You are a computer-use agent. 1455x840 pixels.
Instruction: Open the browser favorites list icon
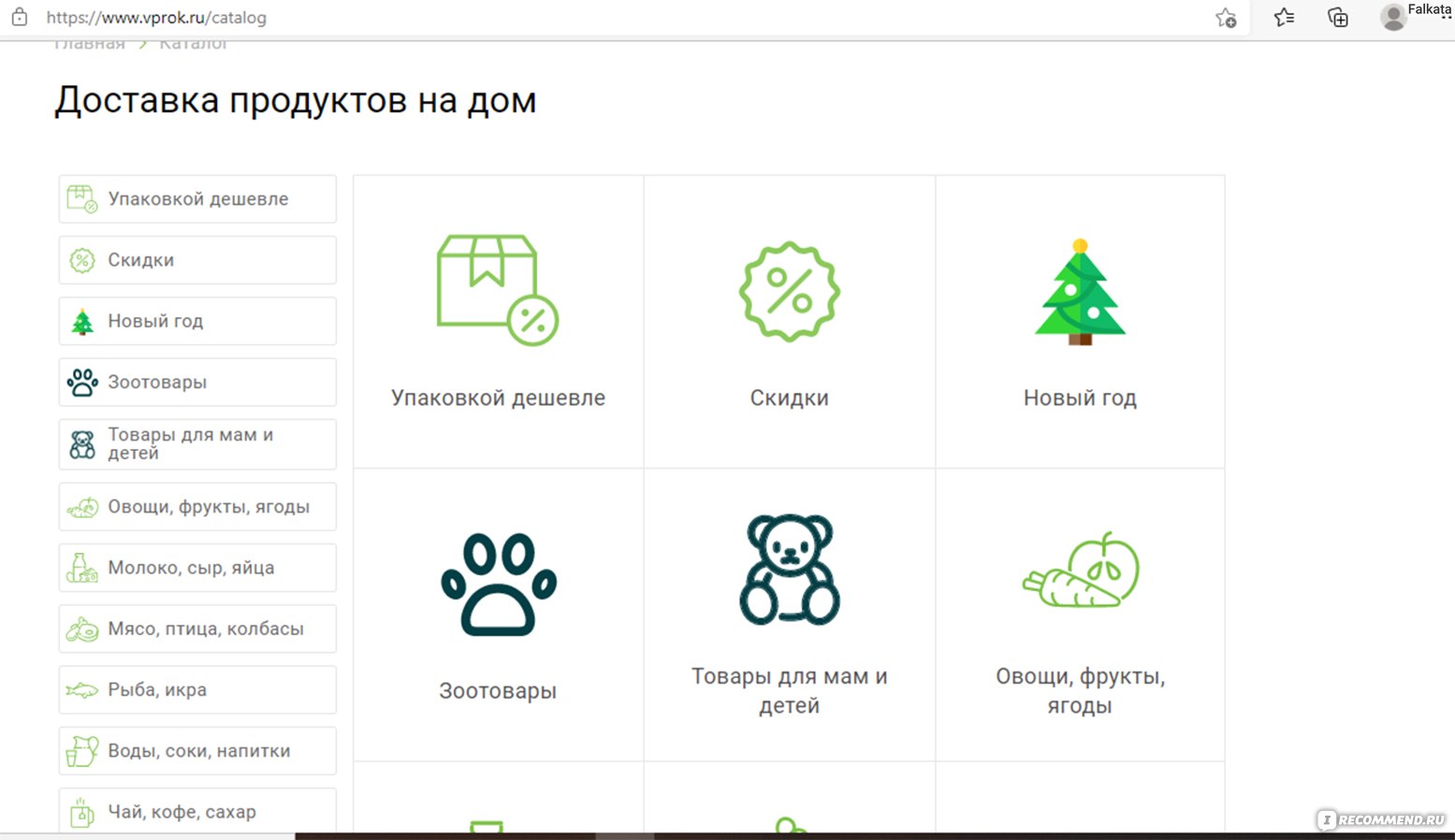coord(1284,17)
